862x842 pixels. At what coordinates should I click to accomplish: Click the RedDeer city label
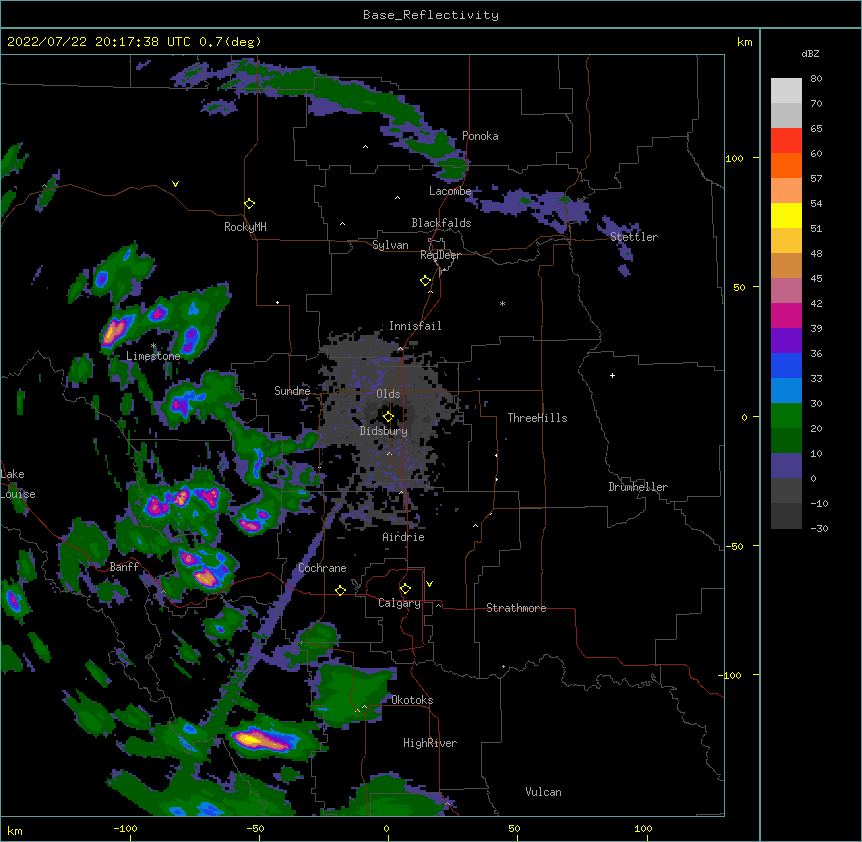tap(440, 255)
